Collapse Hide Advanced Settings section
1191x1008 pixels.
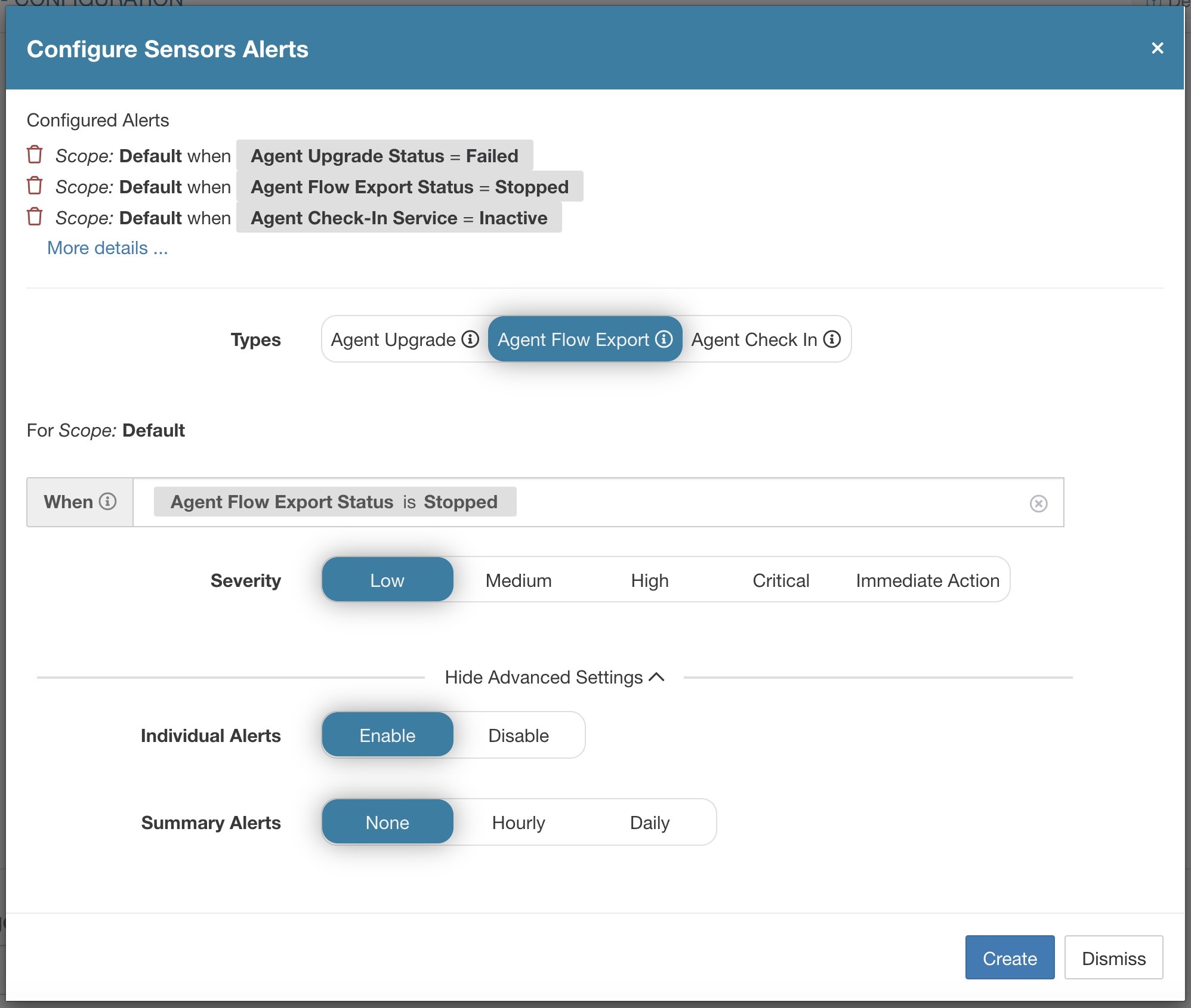554,677
